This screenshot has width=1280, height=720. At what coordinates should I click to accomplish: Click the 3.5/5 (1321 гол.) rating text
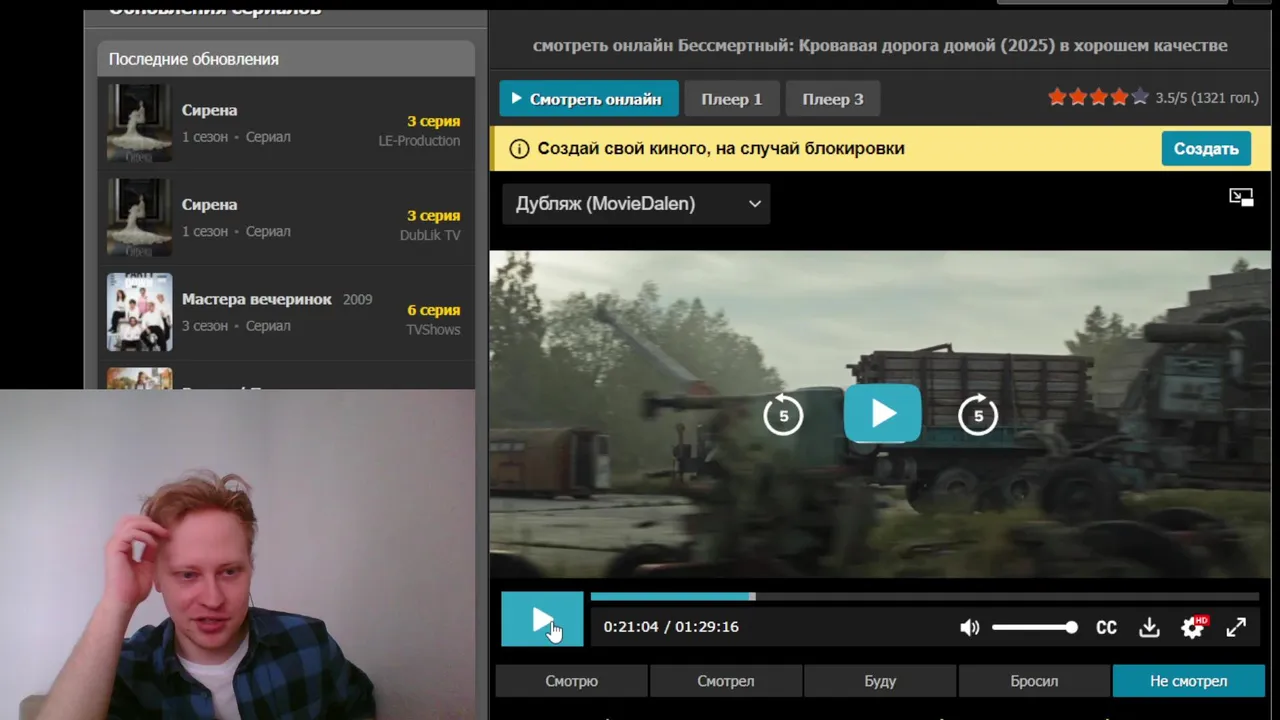click(1207, 98)
